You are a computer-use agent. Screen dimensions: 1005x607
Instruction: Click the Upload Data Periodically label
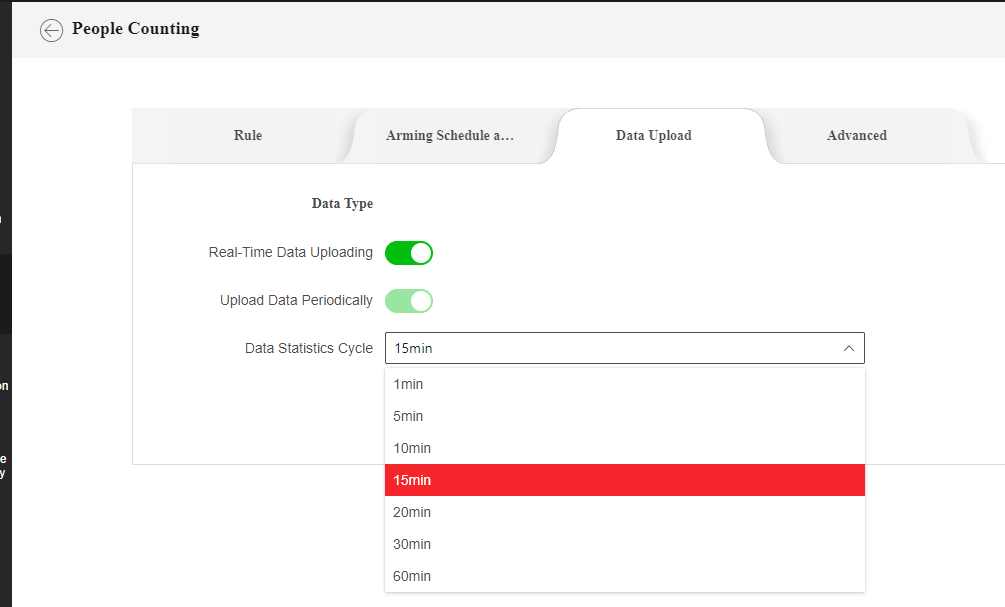[x=296, y=301]
